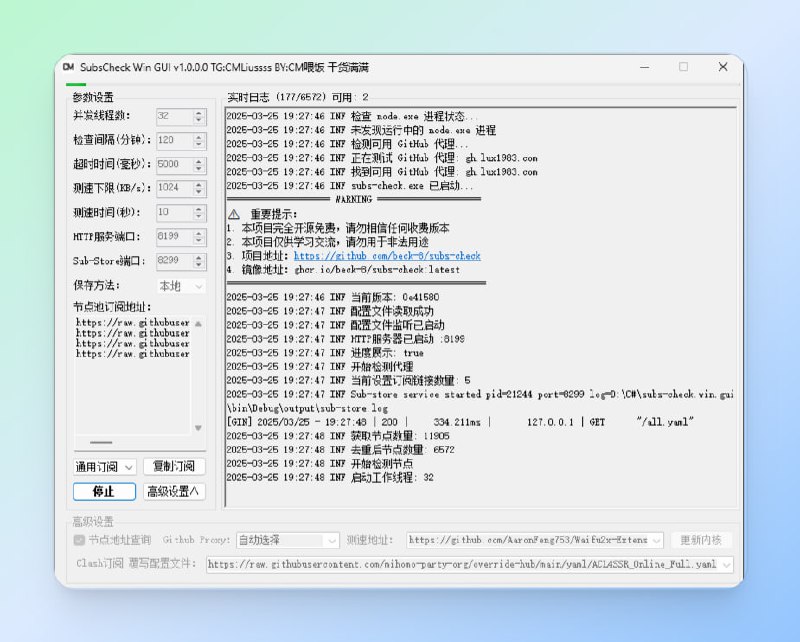Click the SubsCheck app icon in title bar

68,67
